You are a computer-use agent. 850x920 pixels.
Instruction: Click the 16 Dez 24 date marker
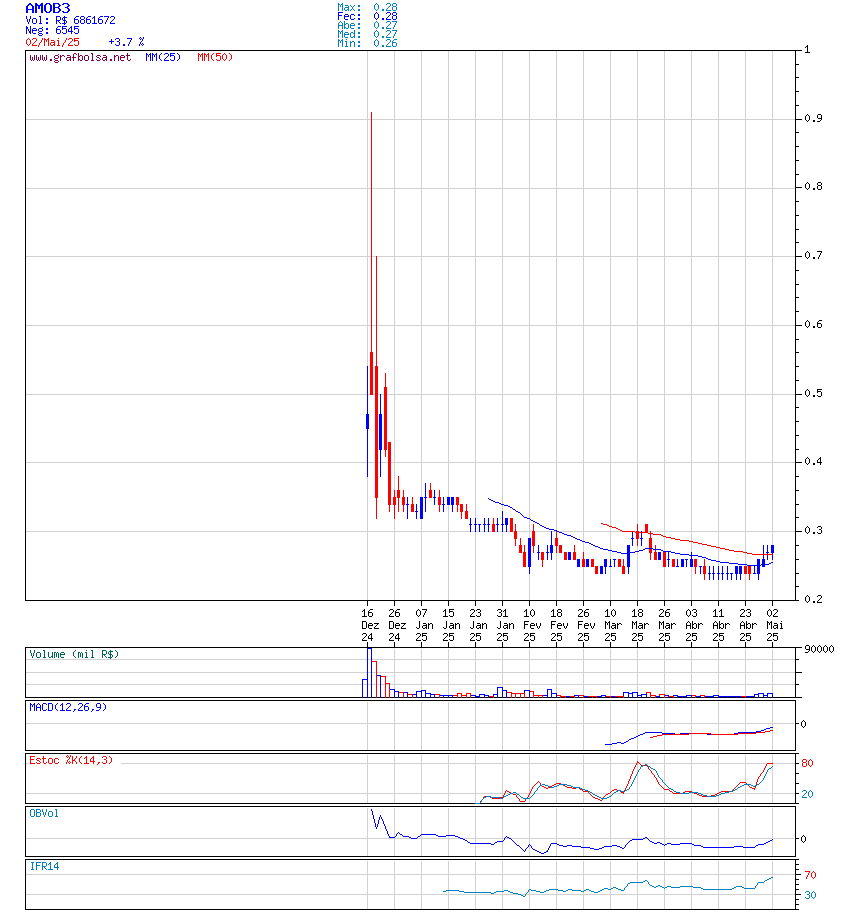click(x=368, y=625)
